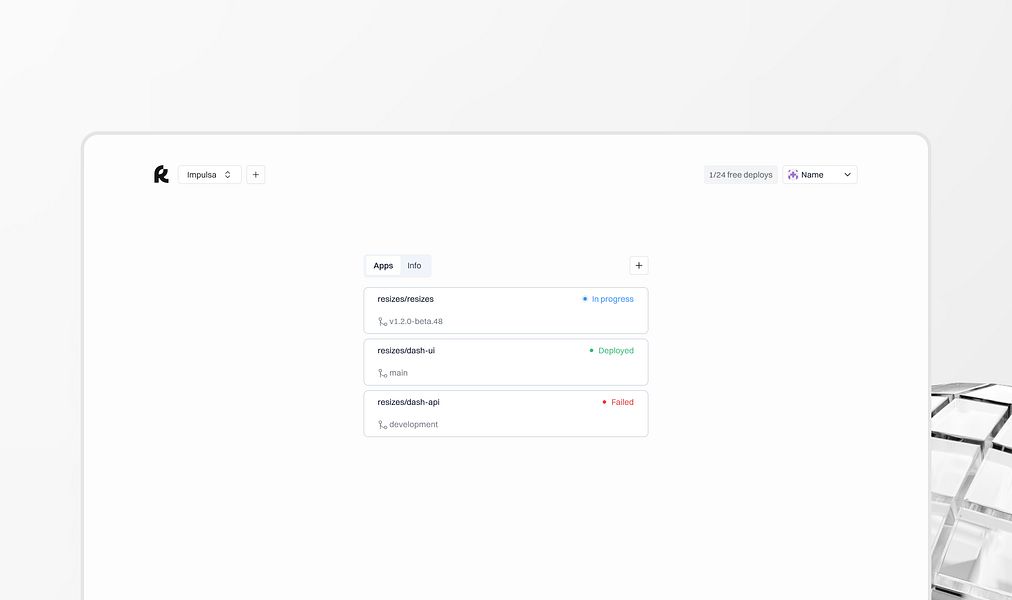This screenshot has height=600, width=1012.
Task: Click the blue In progress status dot
Action: pyautogui.click(x=584, y=298)
